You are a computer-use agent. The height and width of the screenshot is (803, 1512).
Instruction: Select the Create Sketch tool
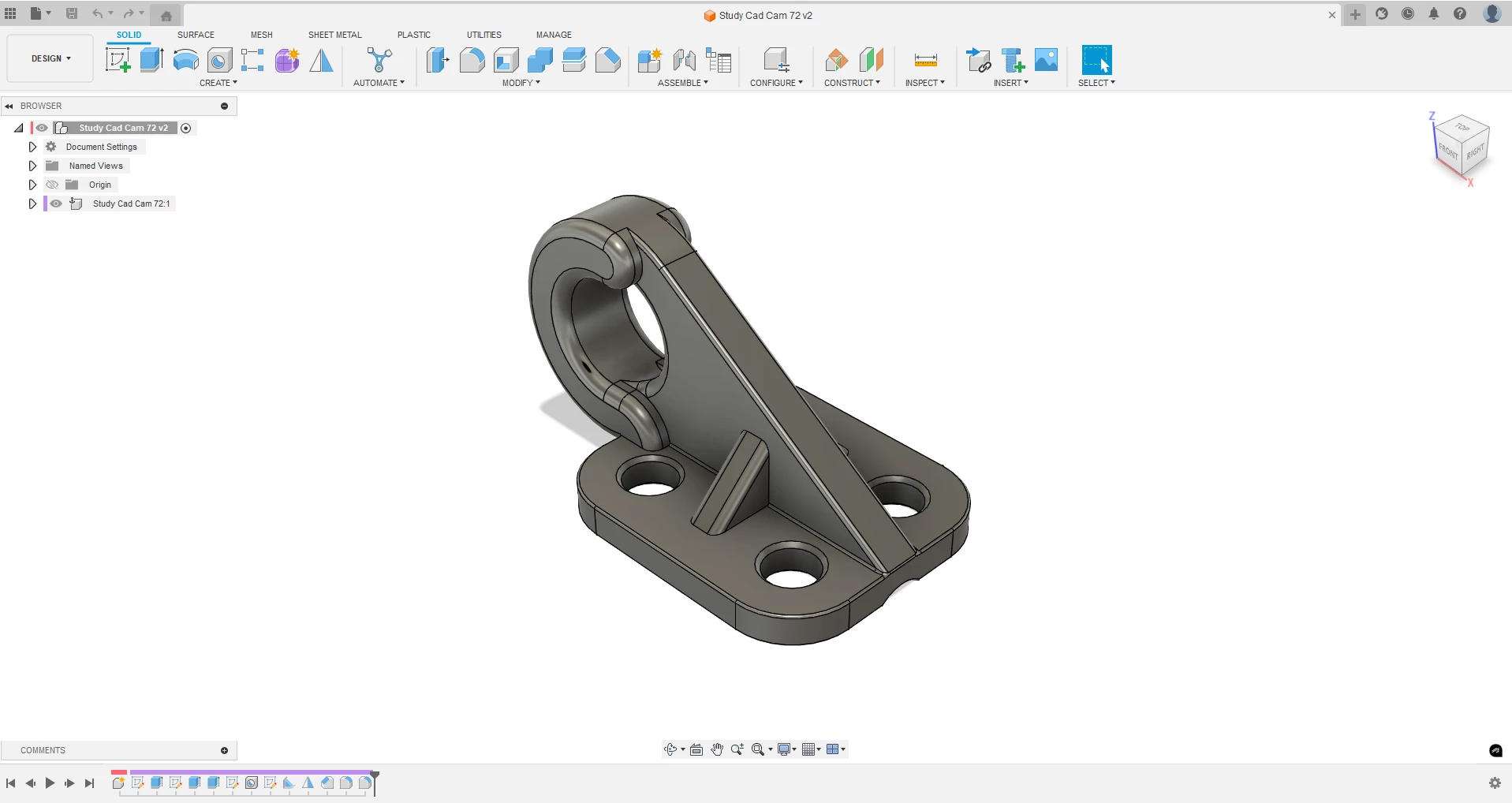[118, 60]
